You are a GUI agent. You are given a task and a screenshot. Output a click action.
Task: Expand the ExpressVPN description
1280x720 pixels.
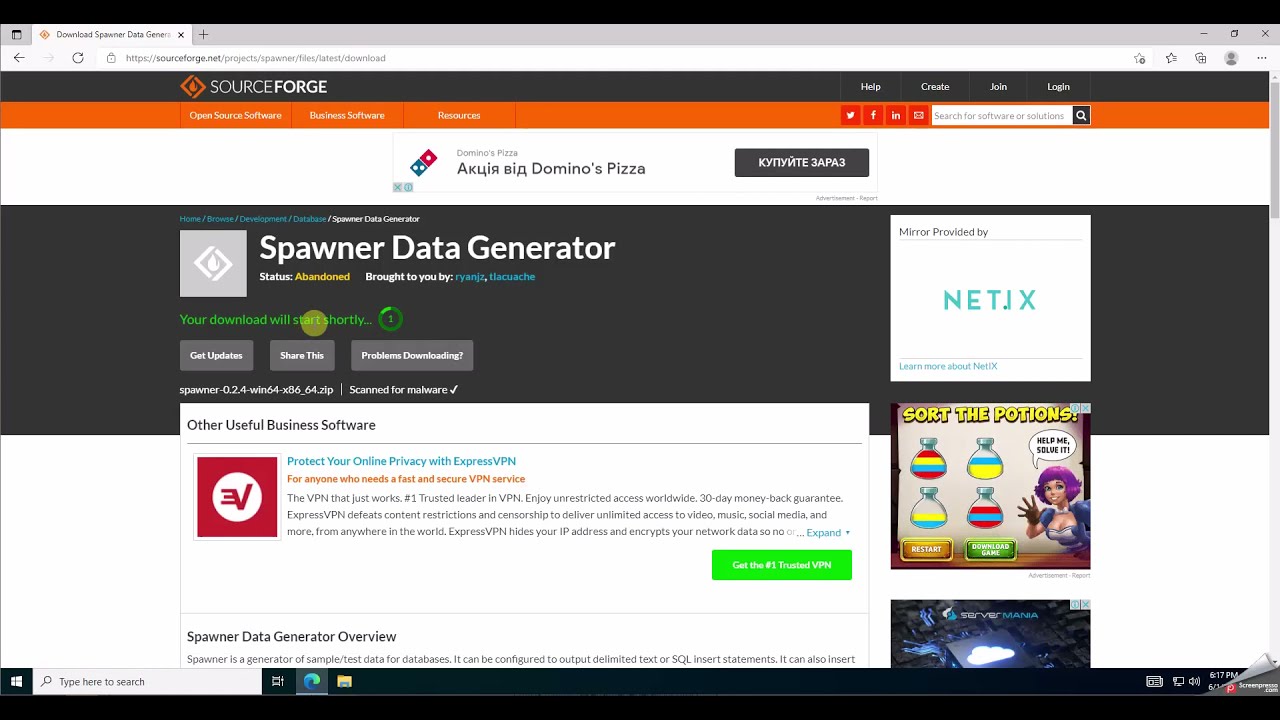click(828, 533)
